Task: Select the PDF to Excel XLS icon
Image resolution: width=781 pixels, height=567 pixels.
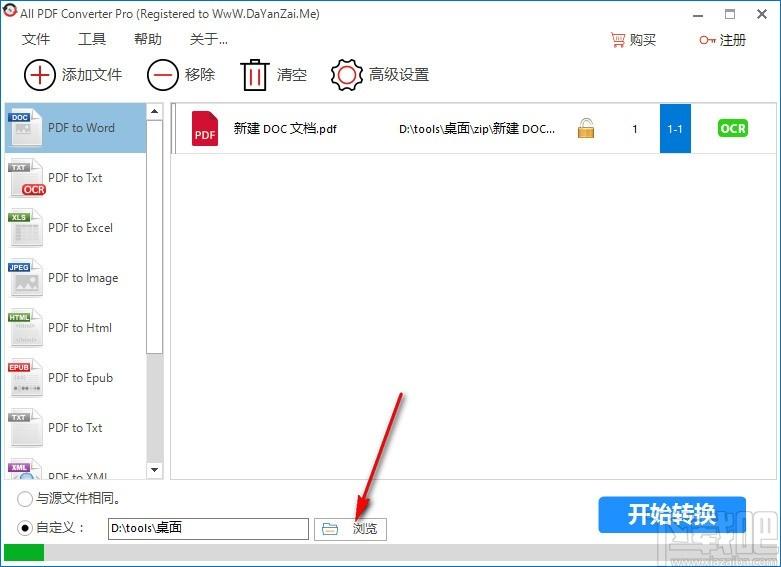Action: point(25,228)
